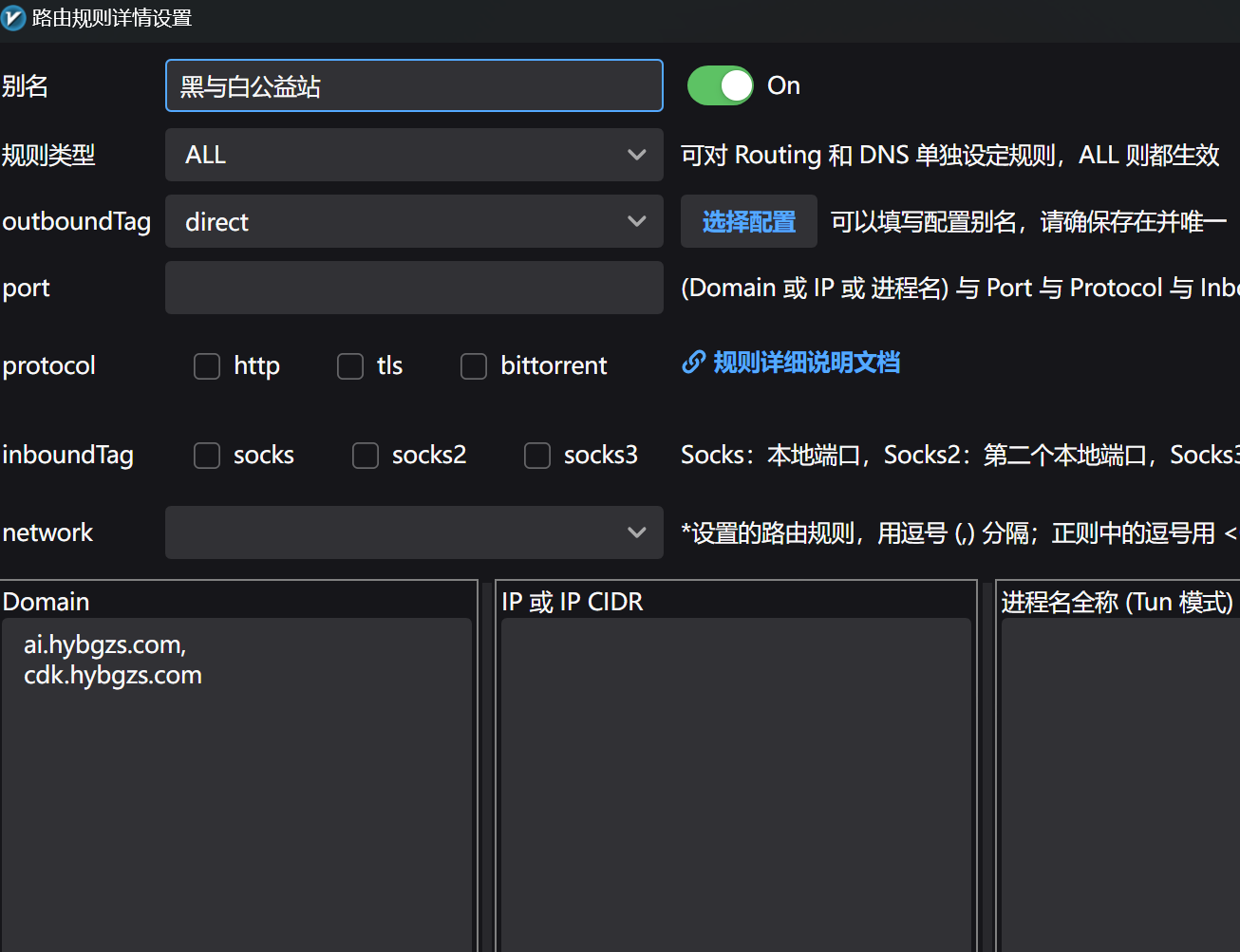Click the 选择配置 button

(749, 221)
